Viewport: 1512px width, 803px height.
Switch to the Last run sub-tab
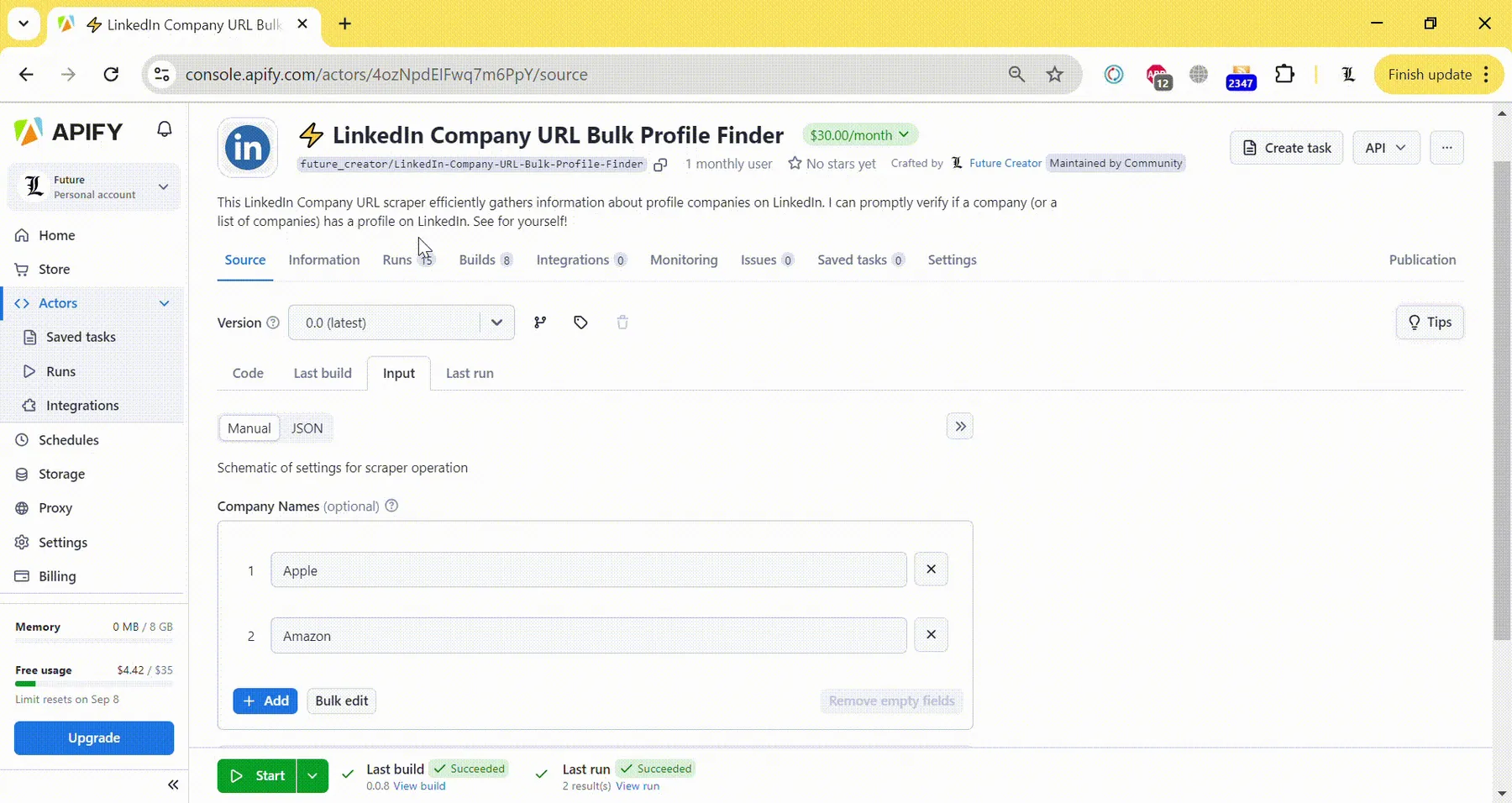point(470,374)
